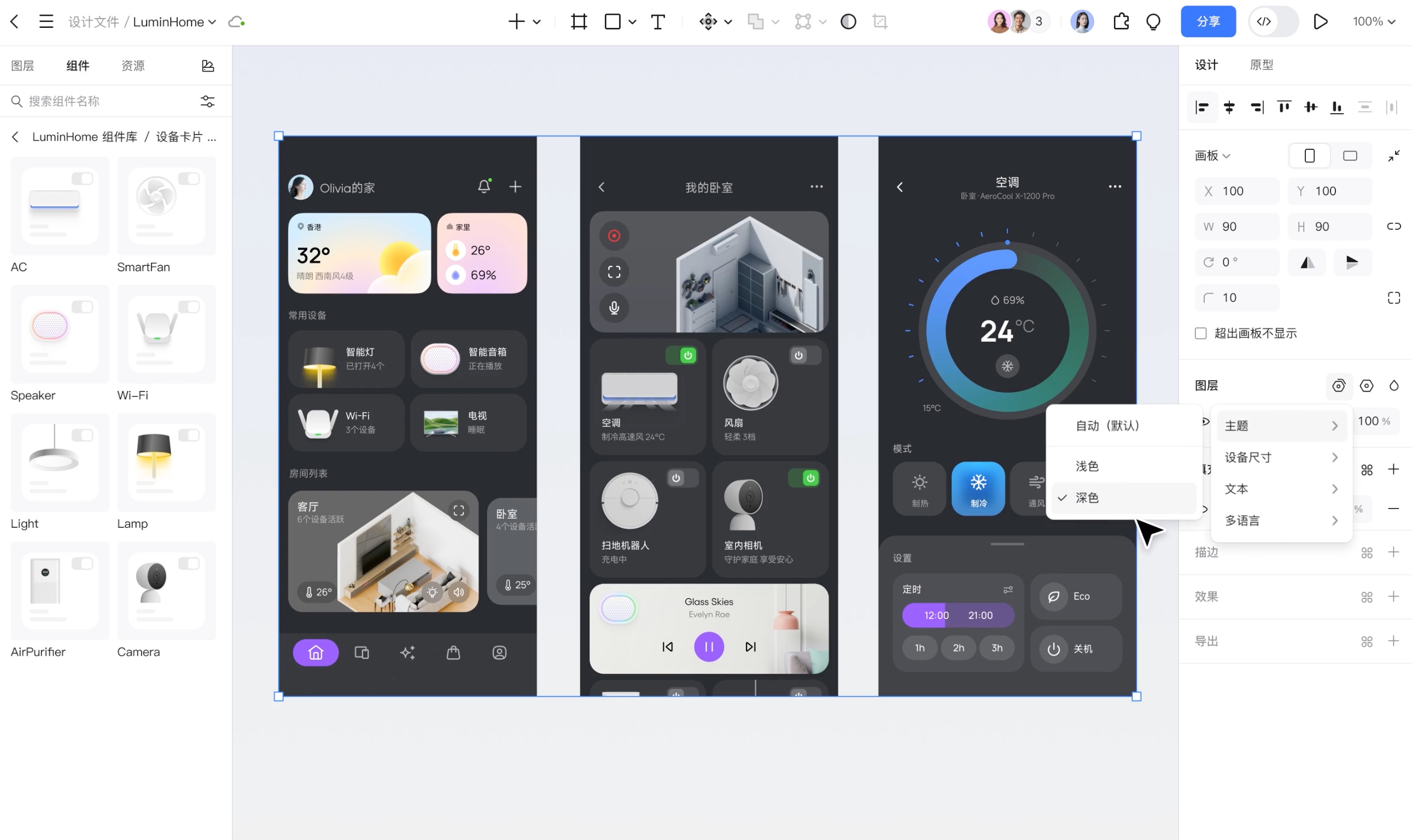Select the Frame tool
The image size is (1412, 840).
coord(579,21)
